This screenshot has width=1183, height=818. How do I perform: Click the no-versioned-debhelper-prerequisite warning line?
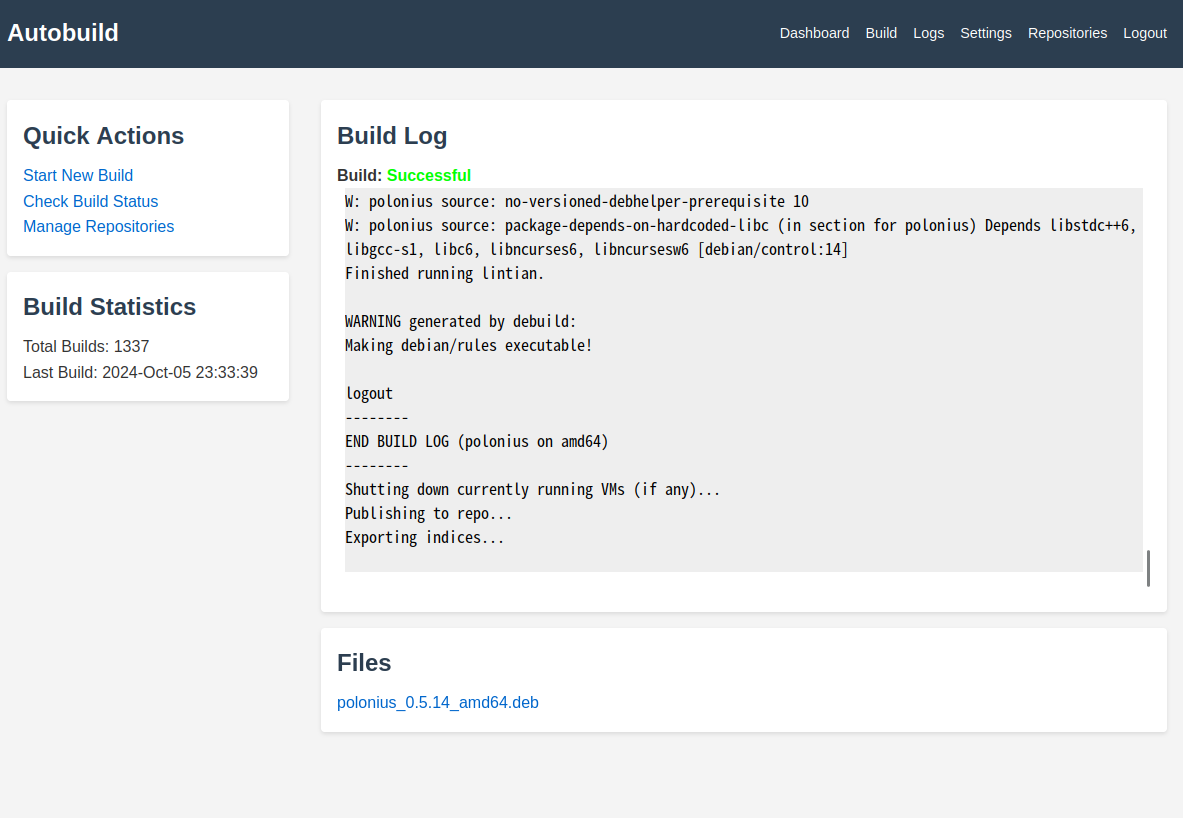(576, 201)
